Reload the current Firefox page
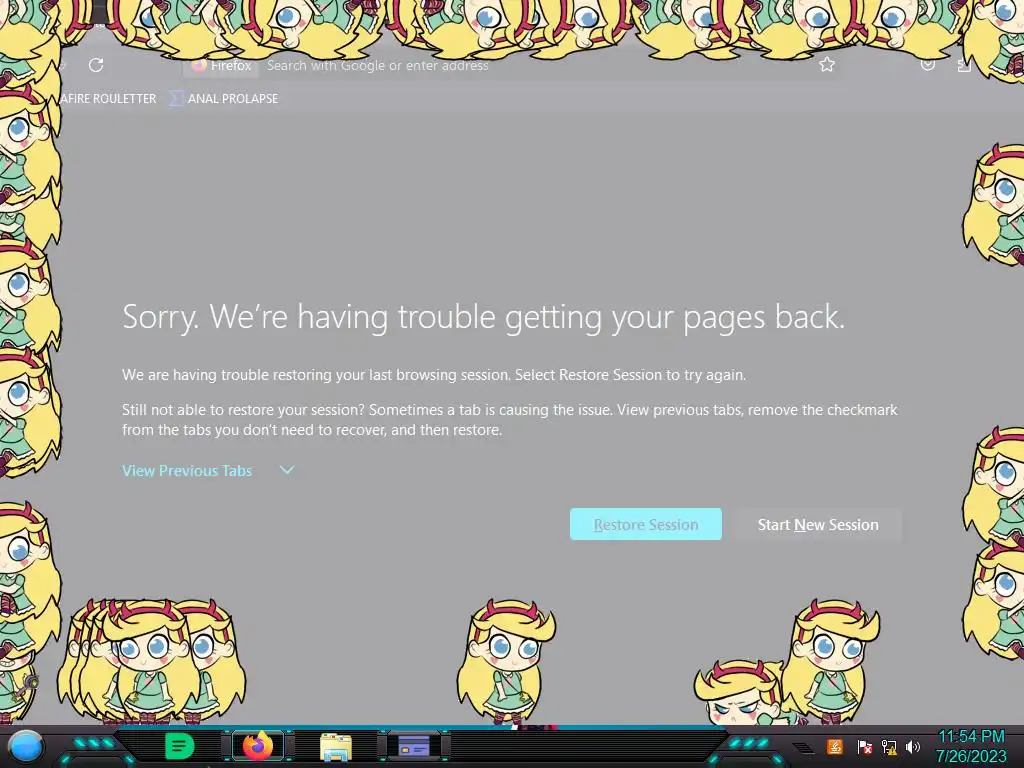1024x768 pixels. (96, 65)
